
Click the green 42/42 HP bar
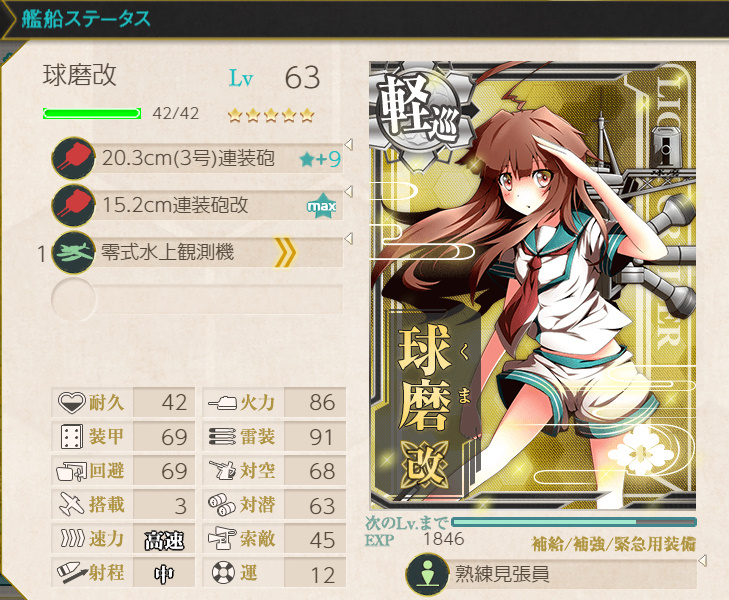[x=92, y=113]
